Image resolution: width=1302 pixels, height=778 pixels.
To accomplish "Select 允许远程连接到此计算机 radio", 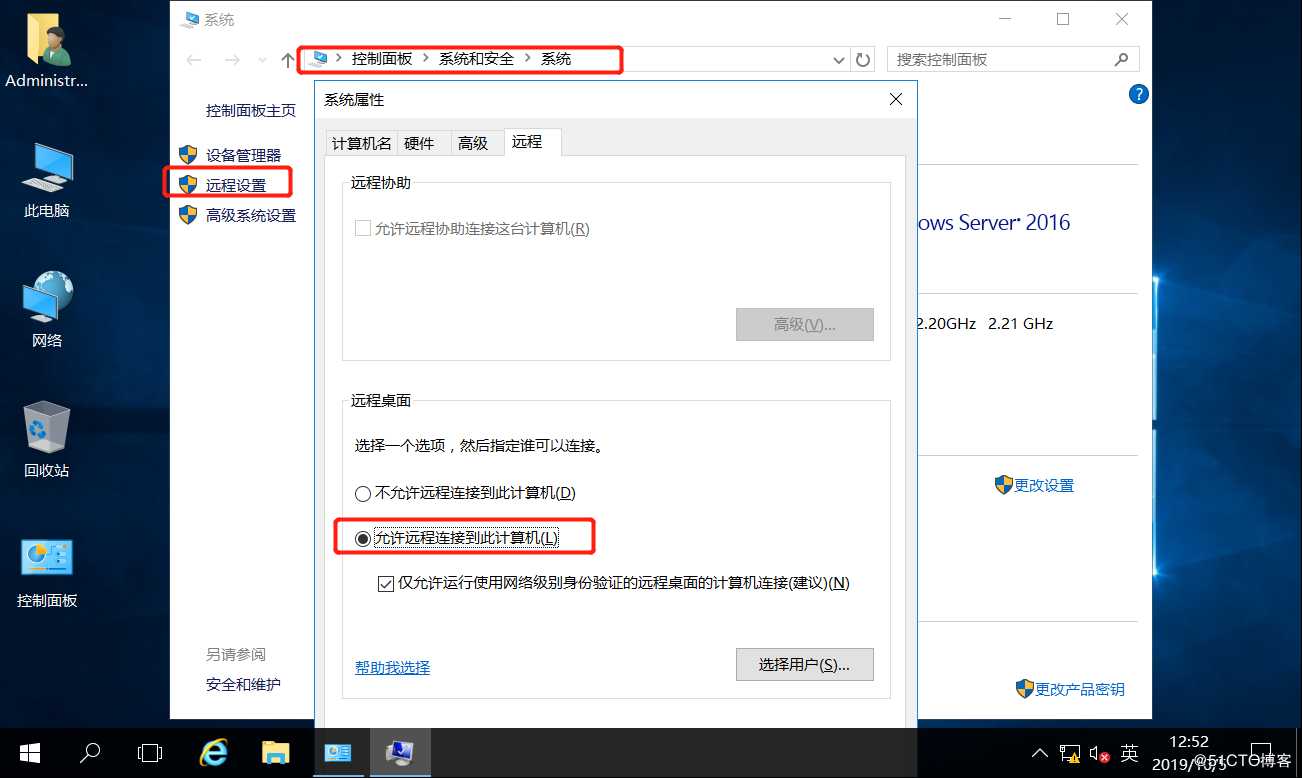I will [x=363, y=538].
